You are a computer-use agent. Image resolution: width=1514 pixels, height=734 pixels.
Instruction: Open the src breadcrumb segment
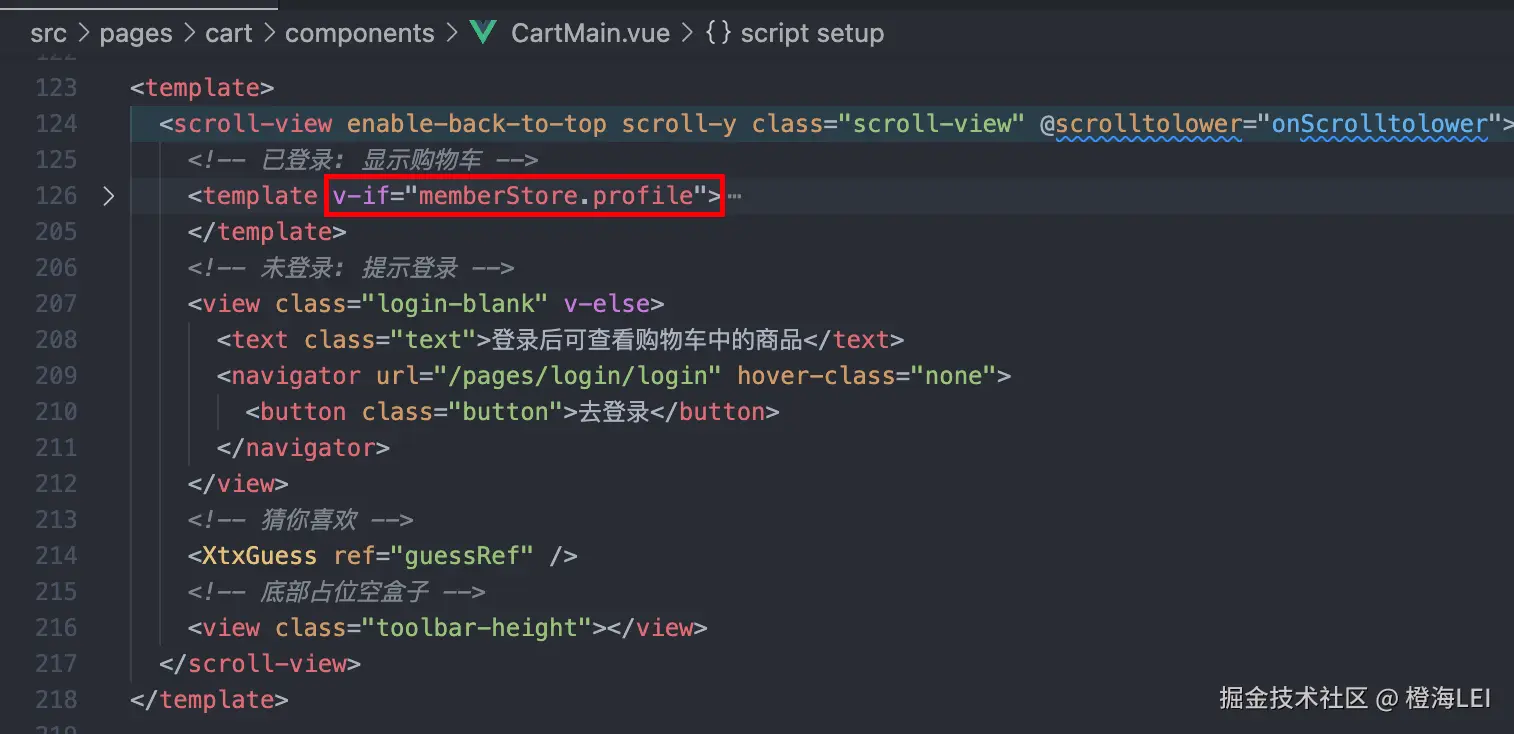tap(48, 33)
